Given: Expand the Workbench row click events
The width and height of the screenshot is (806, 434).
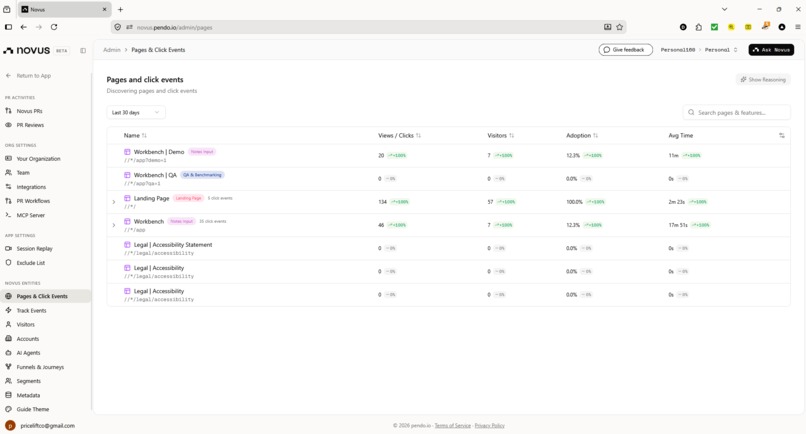Looking at the screenshot, I should 114,225.
